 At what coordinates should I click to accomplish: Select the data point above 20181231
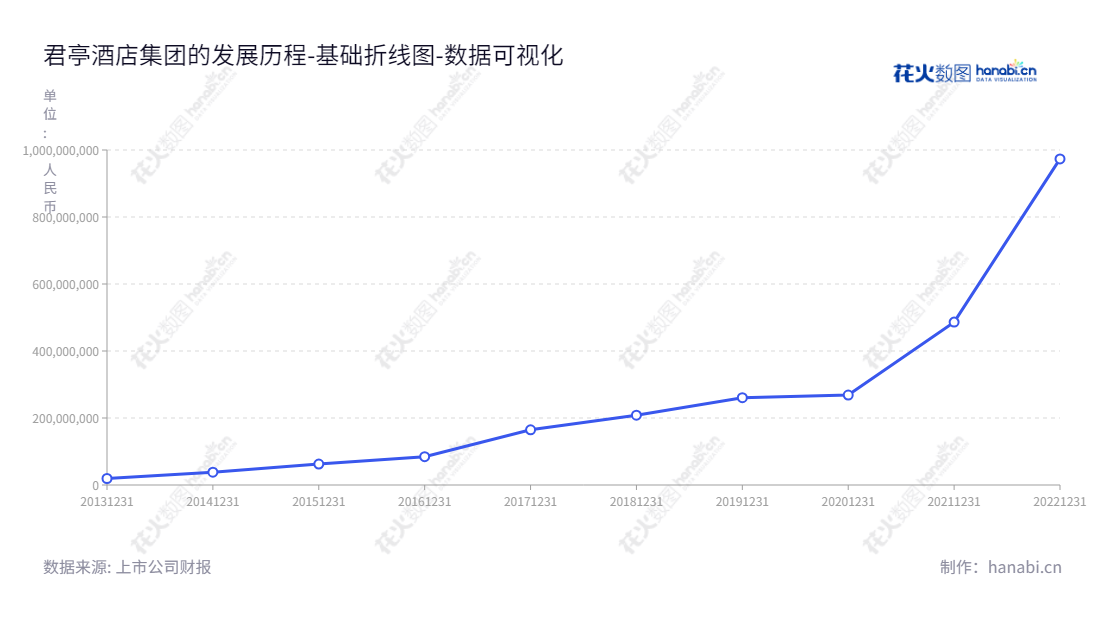click(x=635, y=414)
